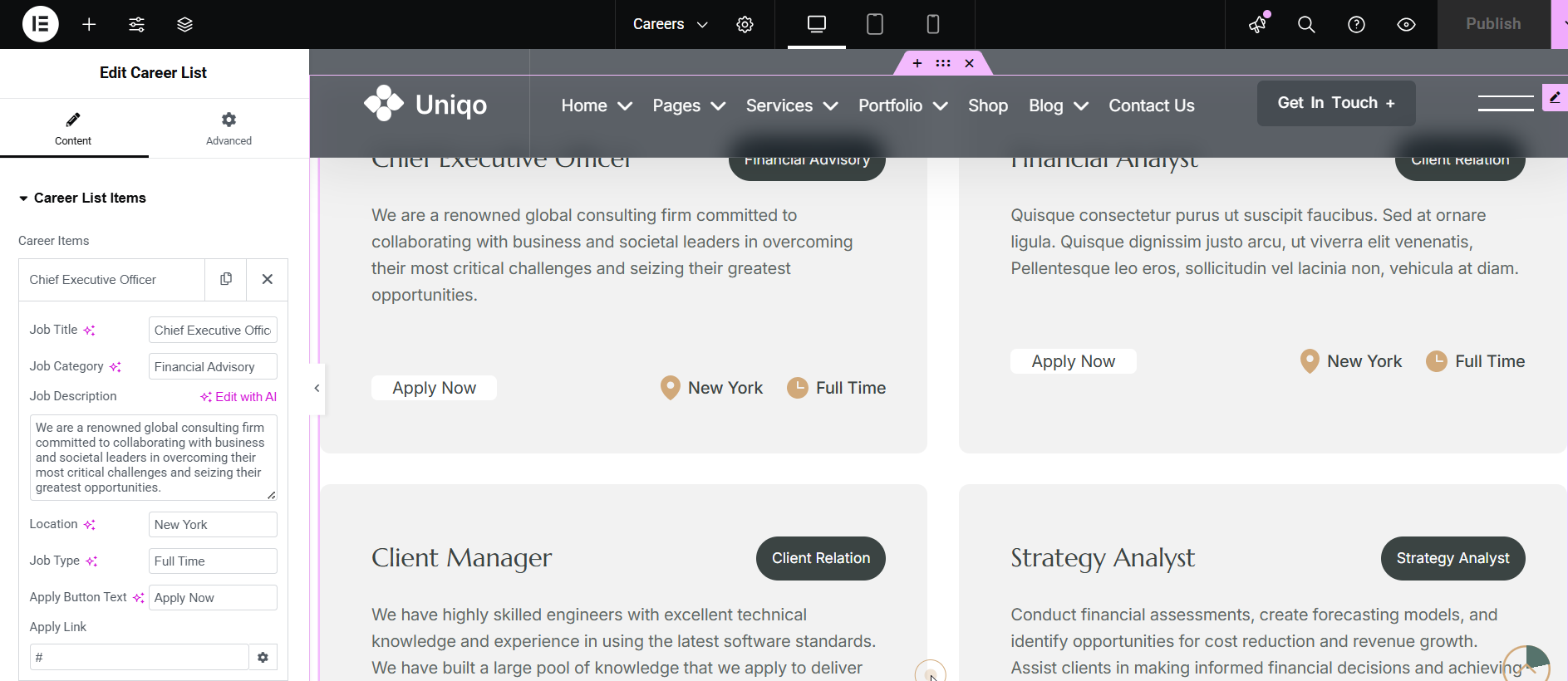
Task: Remove the Chief Executive Officer item
Action: coord(268,279)
